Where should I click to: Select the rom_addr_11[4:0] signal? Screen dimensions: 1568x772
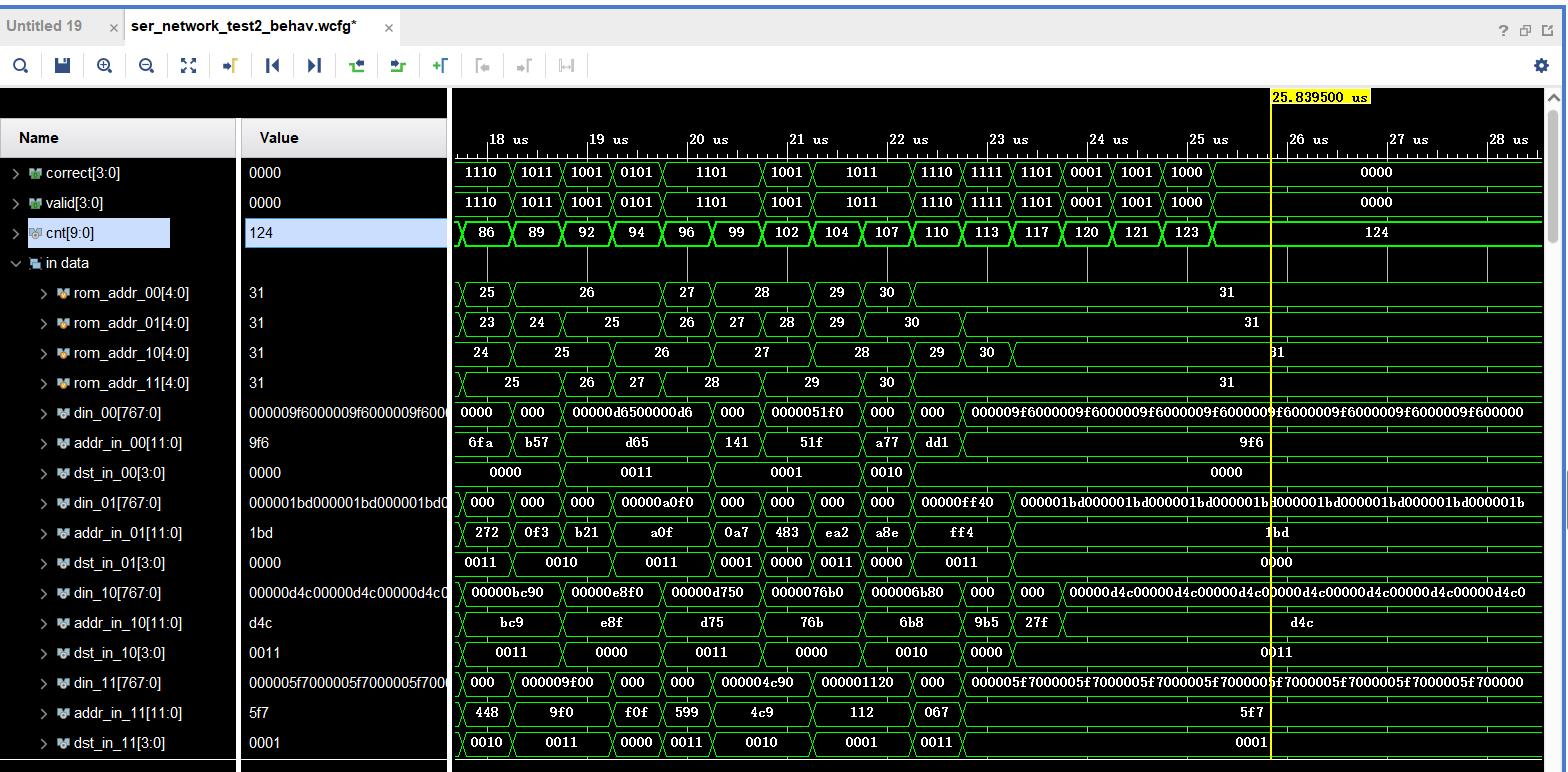point(131,383)
